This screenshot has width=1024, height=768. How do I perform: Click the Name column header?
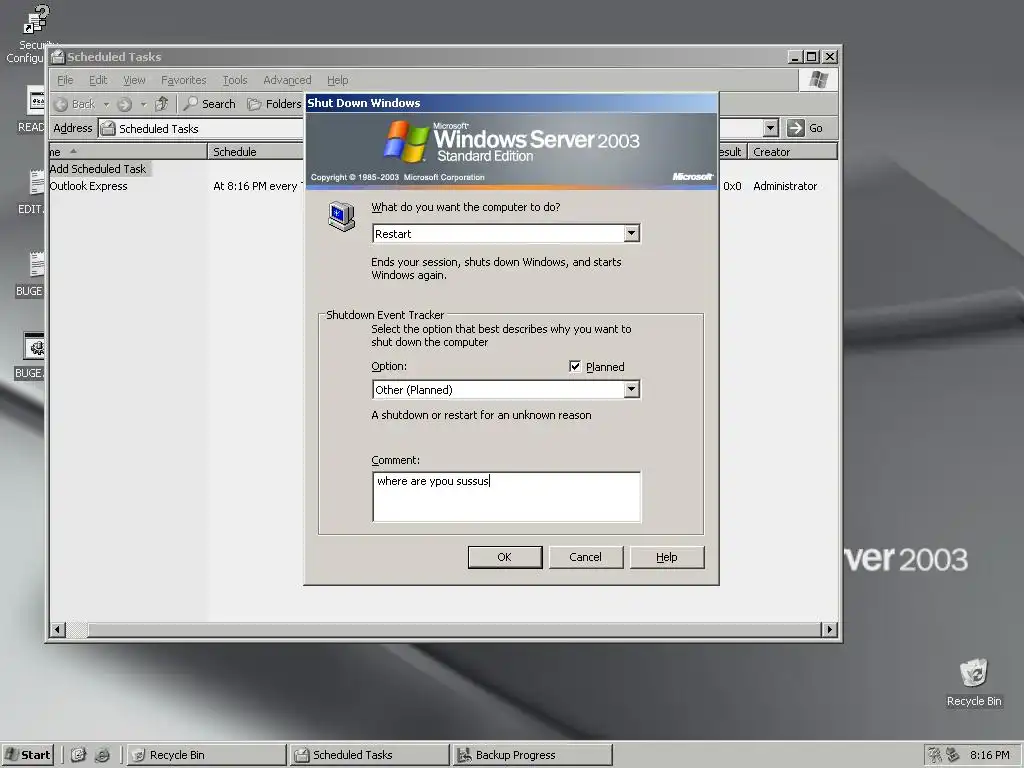128,152
